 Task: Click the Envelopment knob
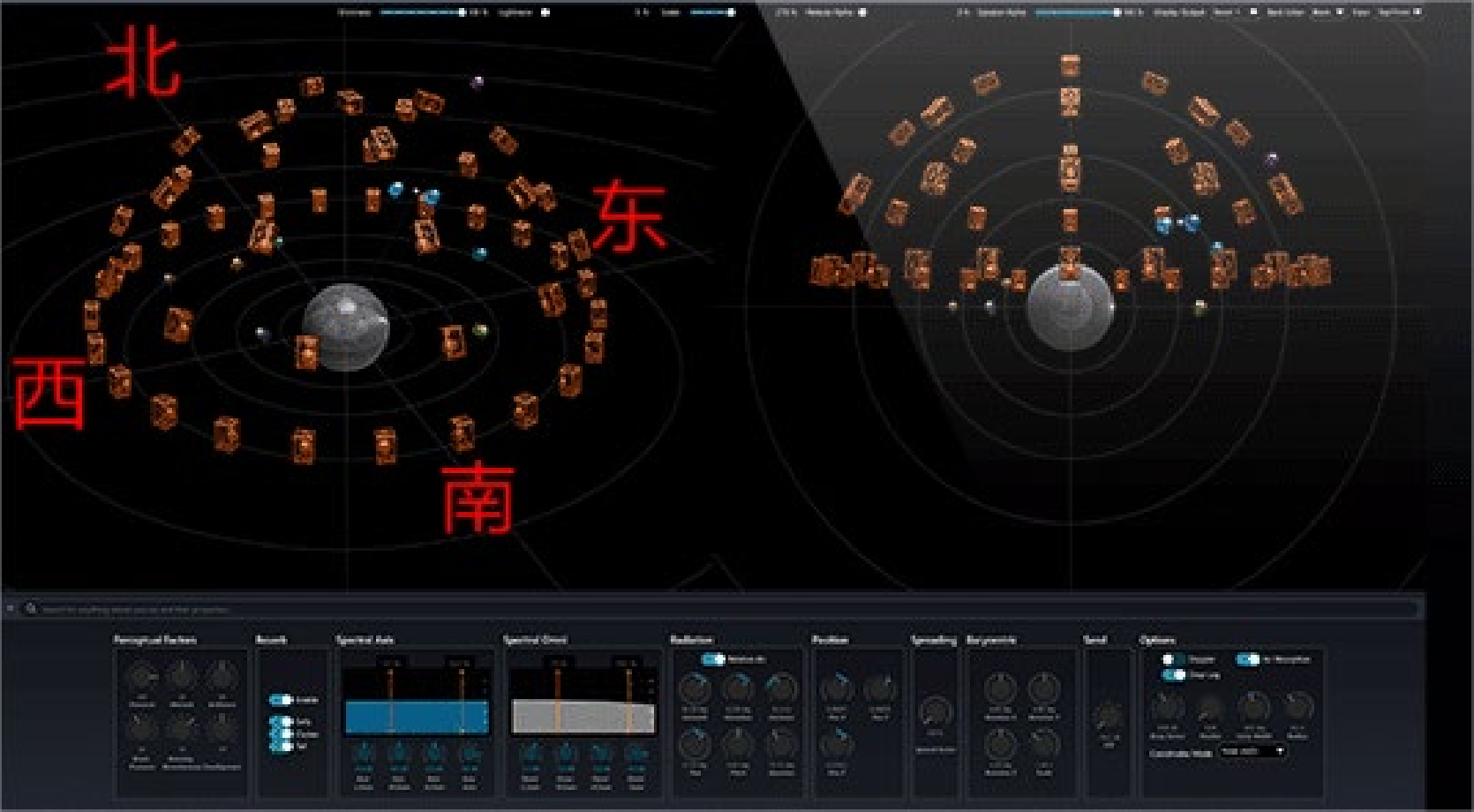pos(222,728)
